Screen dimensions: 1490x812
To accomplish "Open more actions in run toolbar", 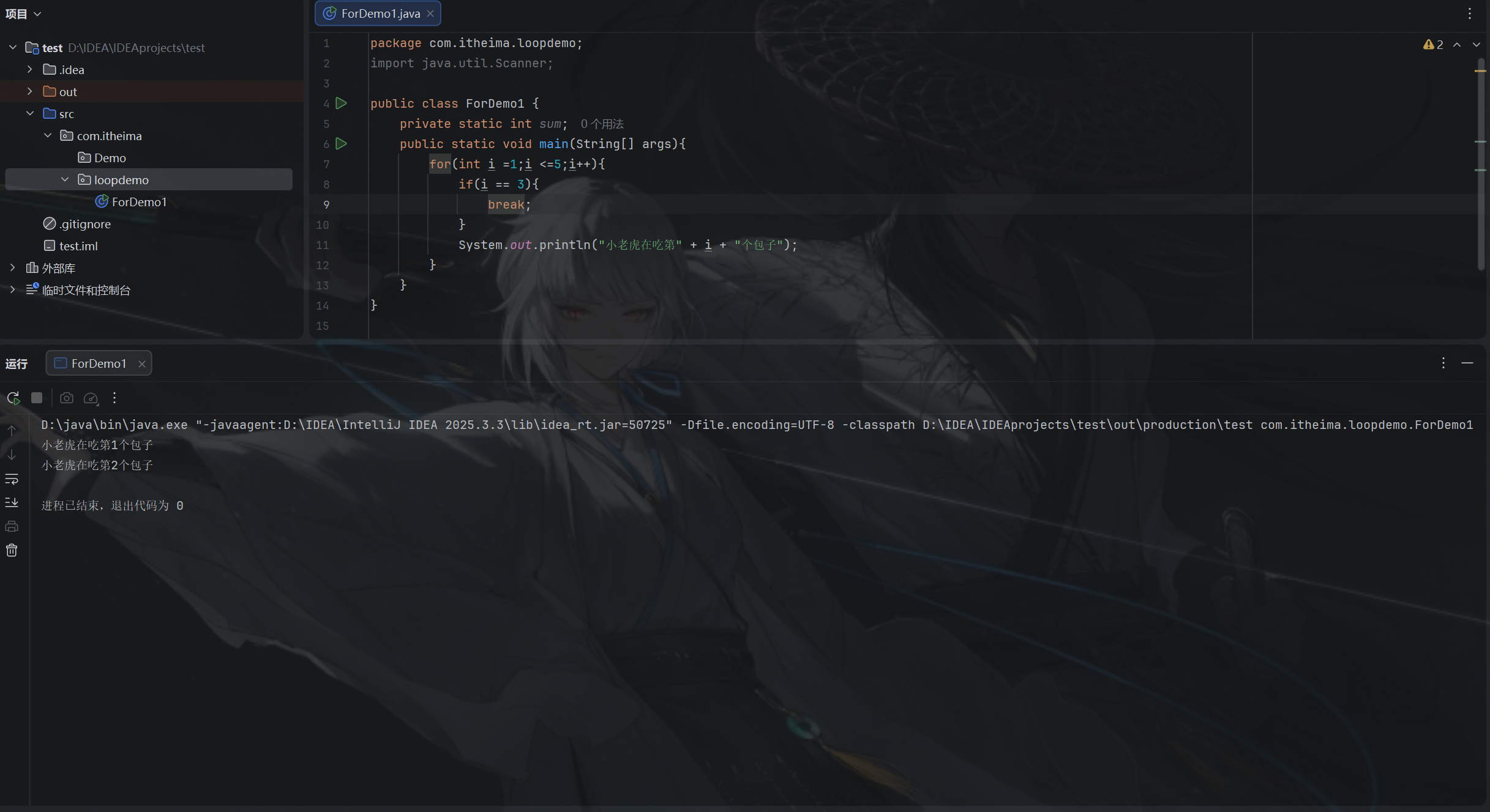I will click(114, 398).
